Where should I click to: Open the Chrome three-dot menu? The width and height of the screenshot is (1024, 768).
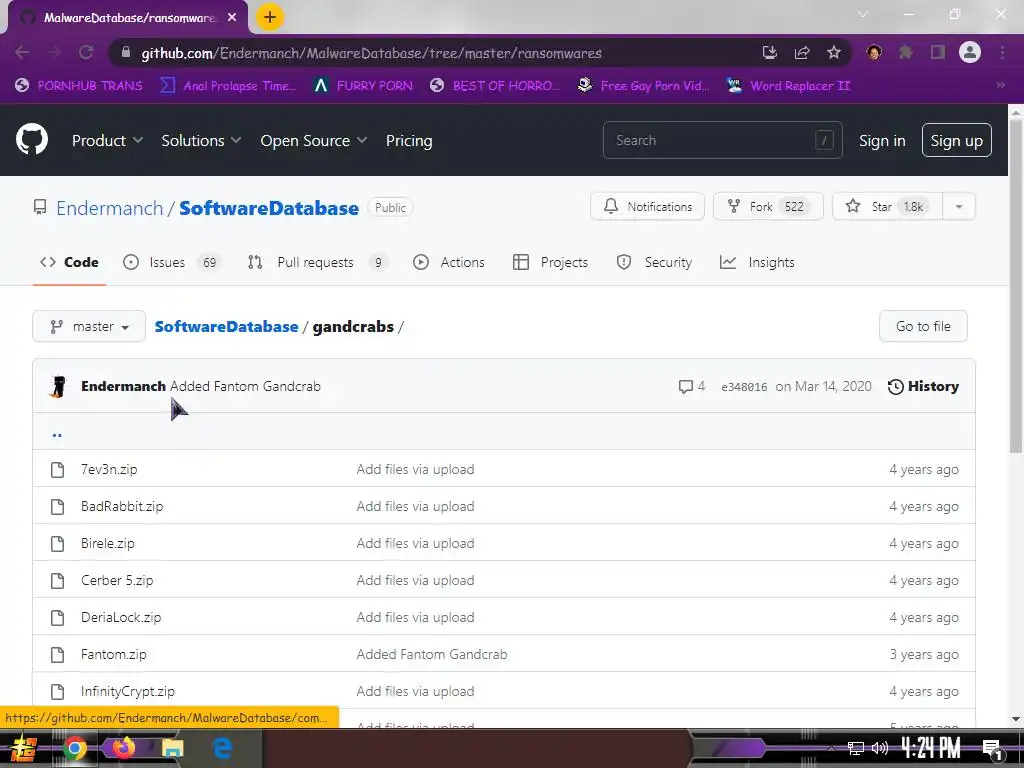click(x=1002, y=52)
